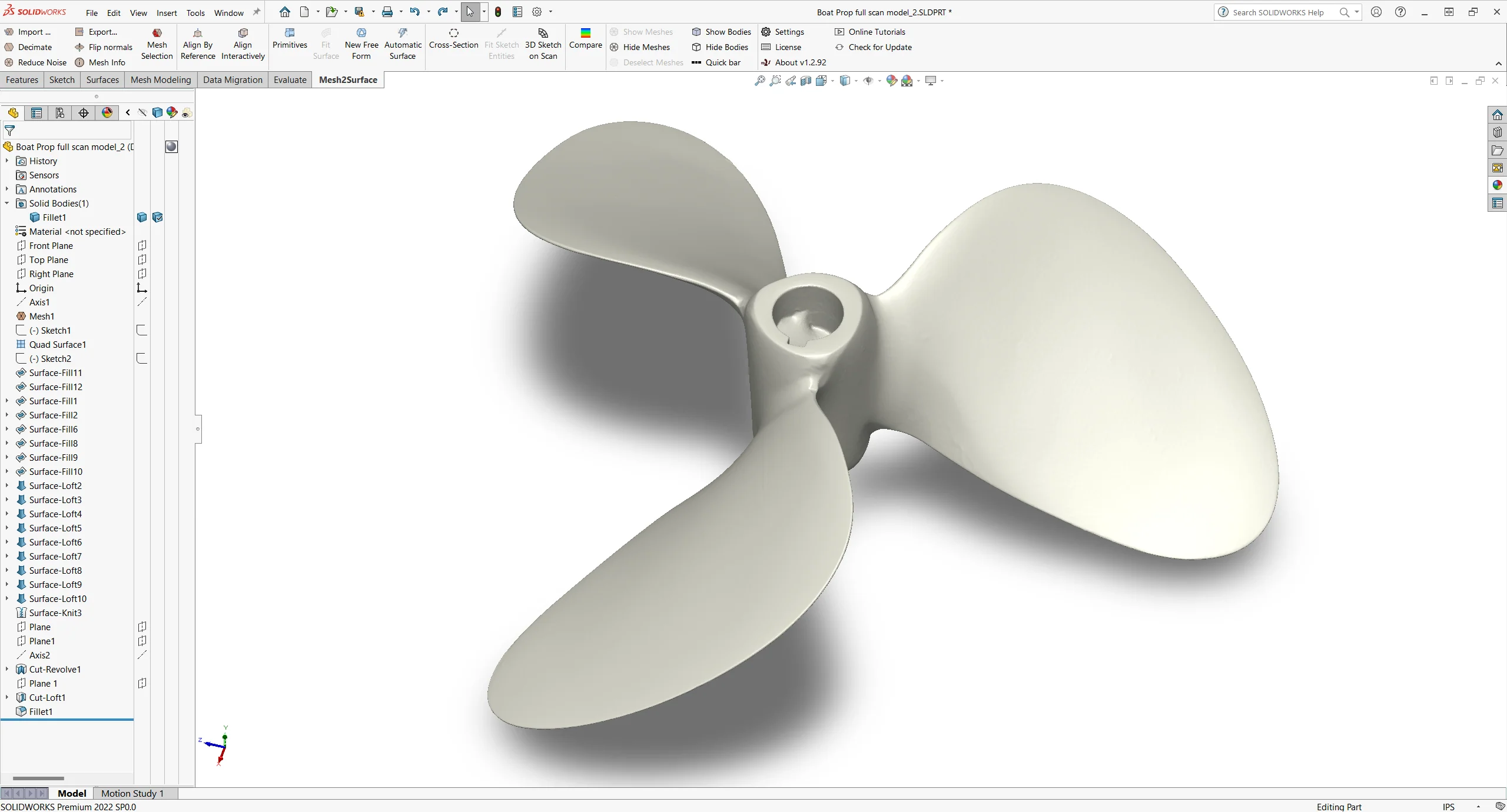Open the SolidWorks Windows menu
The height and width of the screenshot is (812, 1507).
(229, 12)
